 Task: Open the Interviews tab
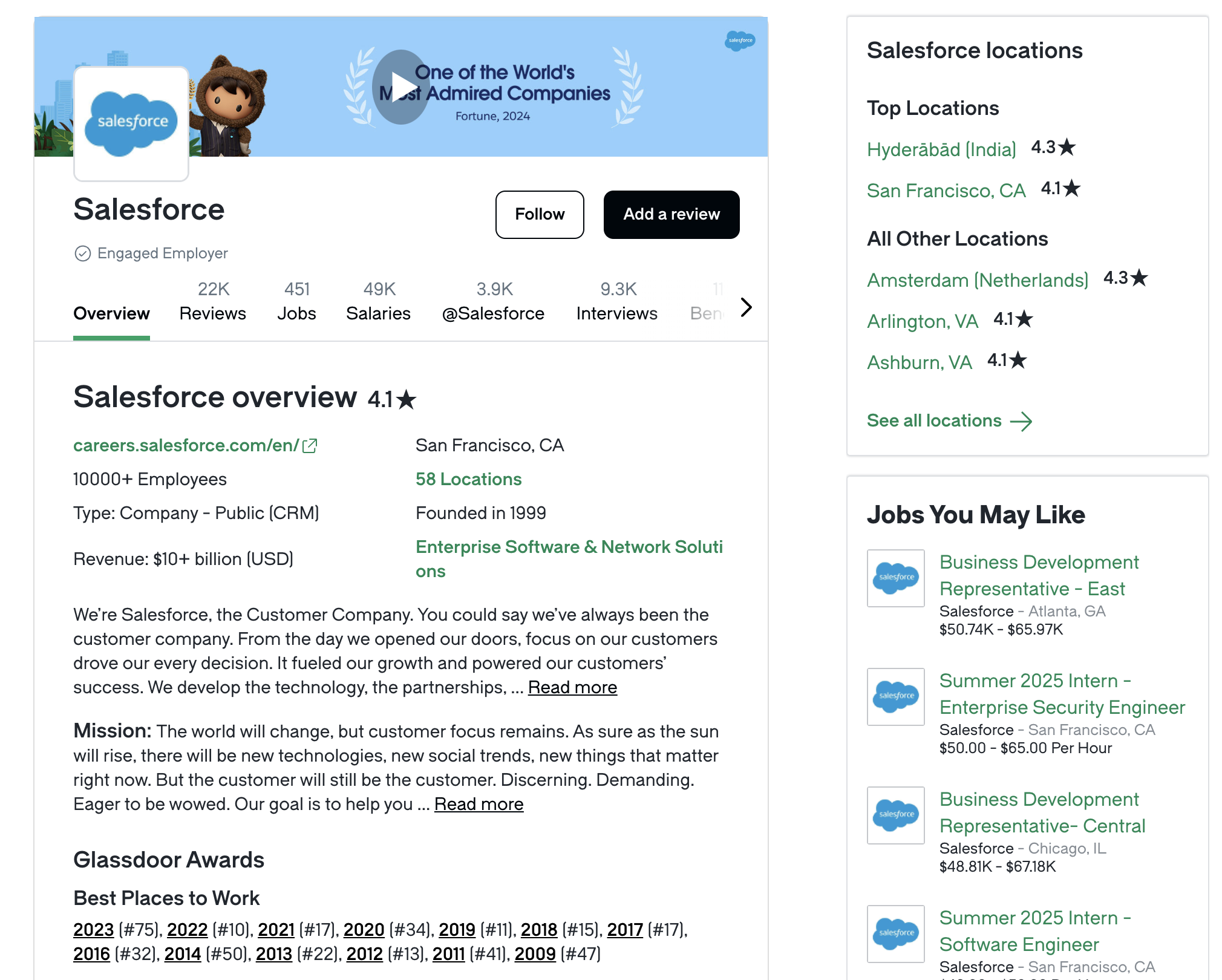click(617, 301)
